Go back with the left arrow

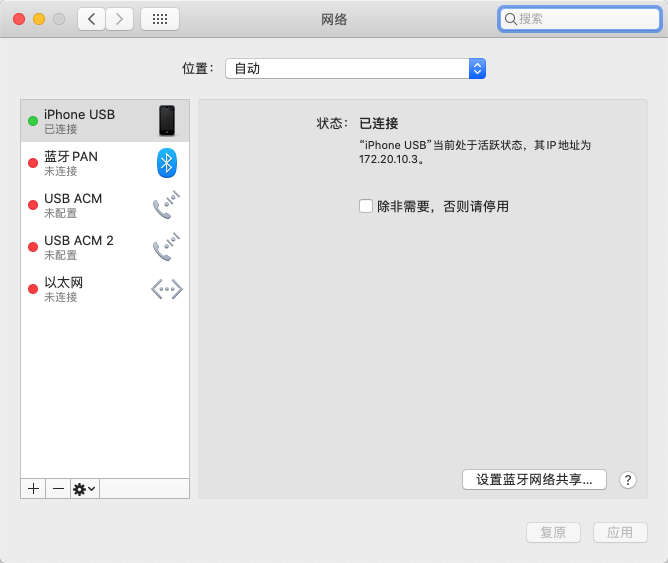pyautogui.click(x=91, y=19)
